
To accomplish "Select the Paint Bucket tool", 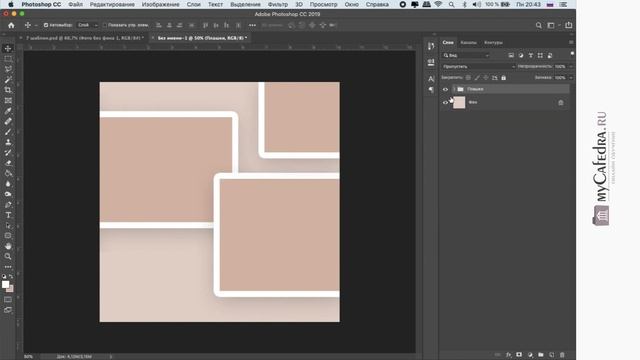I will tap(8, 173).
